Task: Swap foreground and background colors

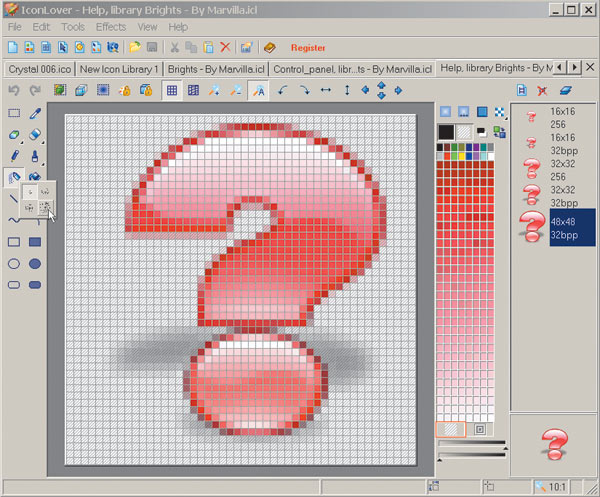Action: 499,132
